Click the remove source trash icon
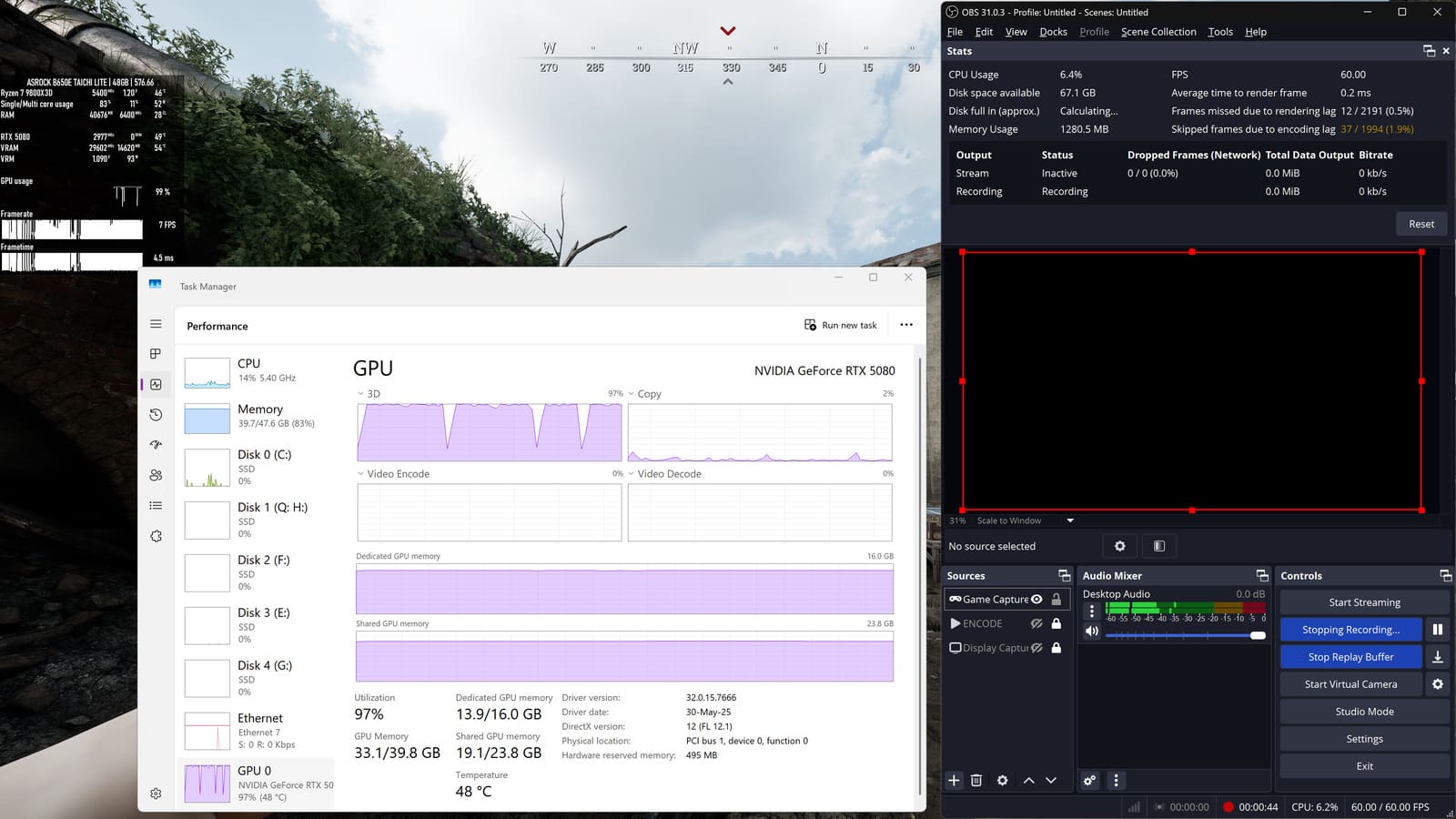This screenshot has height=819, width=1456. coord(976,780)
